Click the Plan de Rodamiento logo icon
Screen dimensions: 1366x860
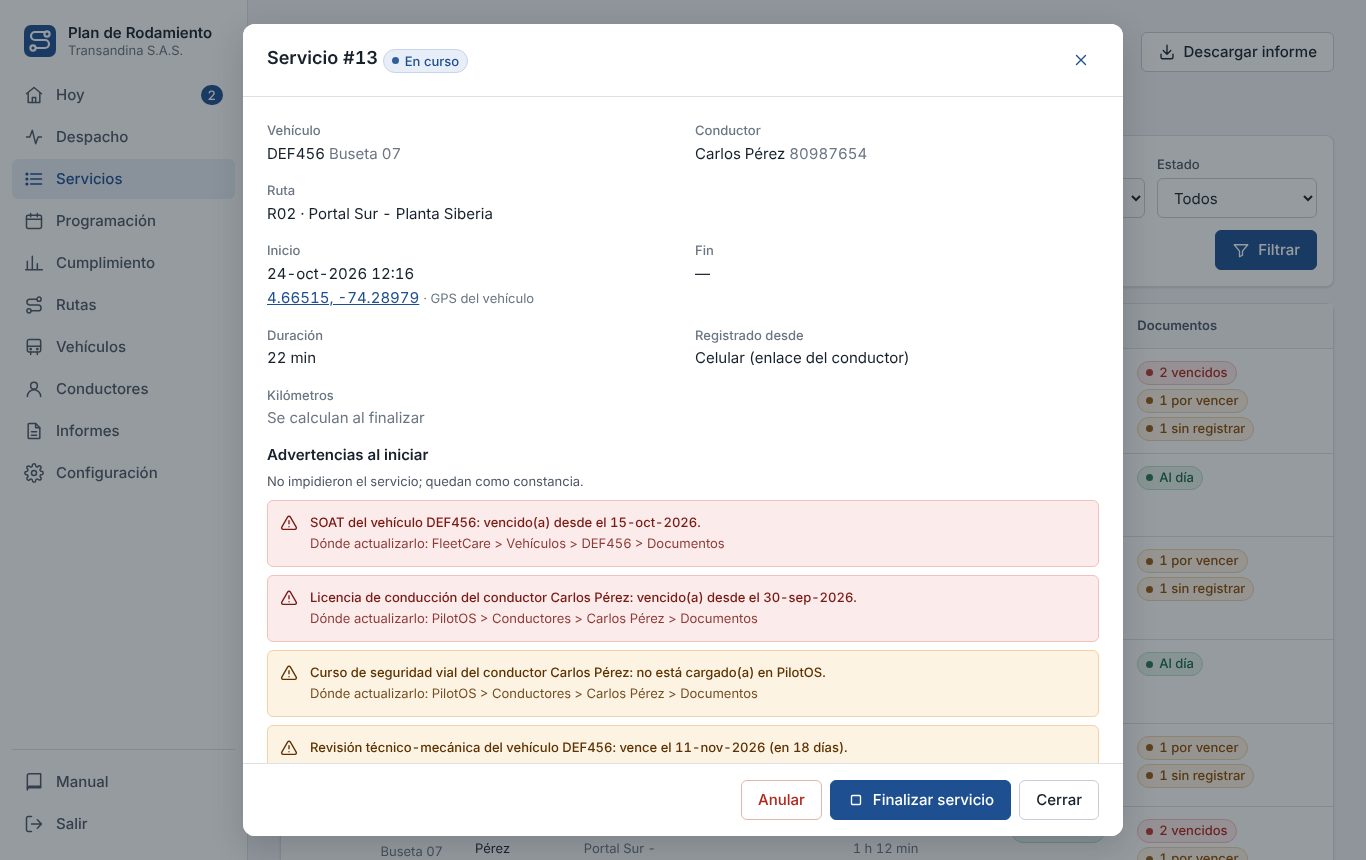[40, 41]
